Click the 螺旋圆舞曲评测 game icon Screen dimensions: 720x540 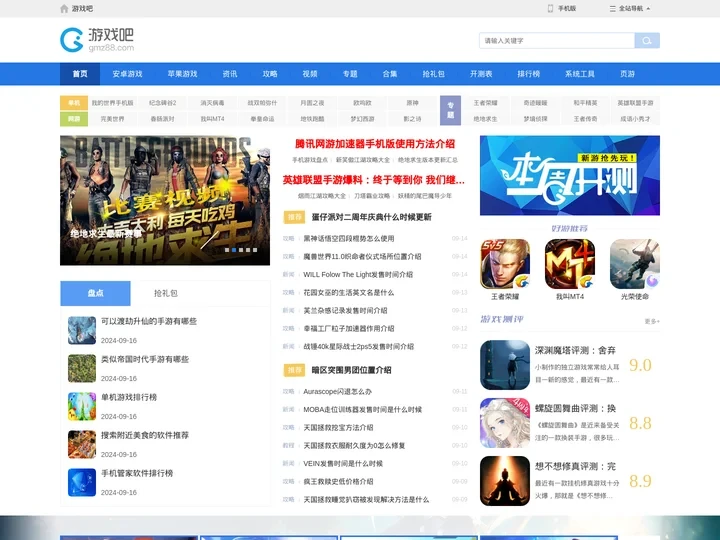click(x=505, y=423)
